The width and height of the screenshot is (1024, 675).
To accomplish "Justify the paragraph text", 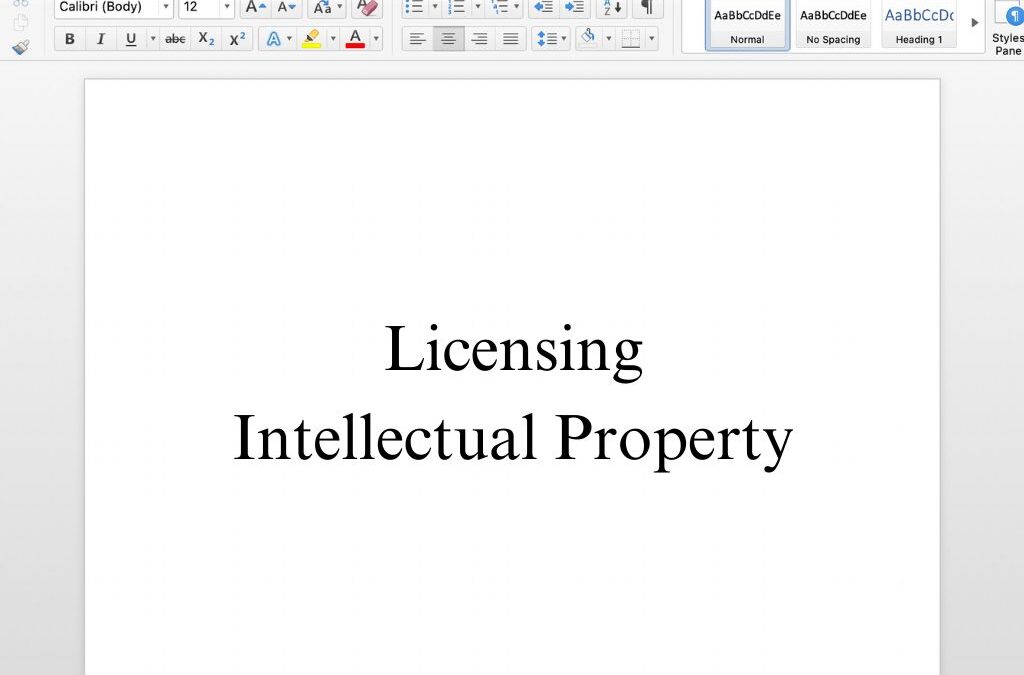I will [x=511, y=39].
